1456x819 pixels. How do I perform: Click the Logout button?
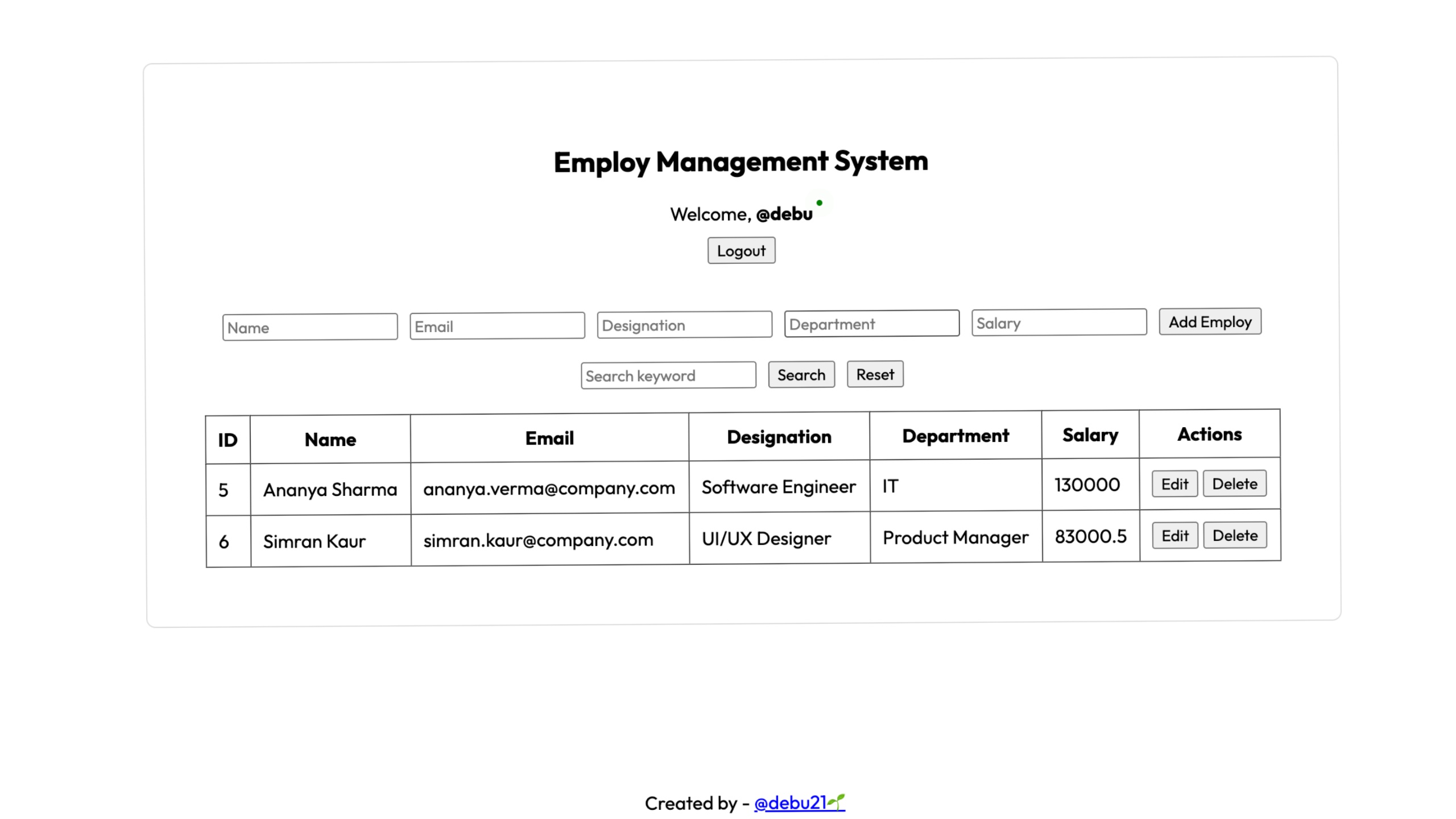(741, 251)
